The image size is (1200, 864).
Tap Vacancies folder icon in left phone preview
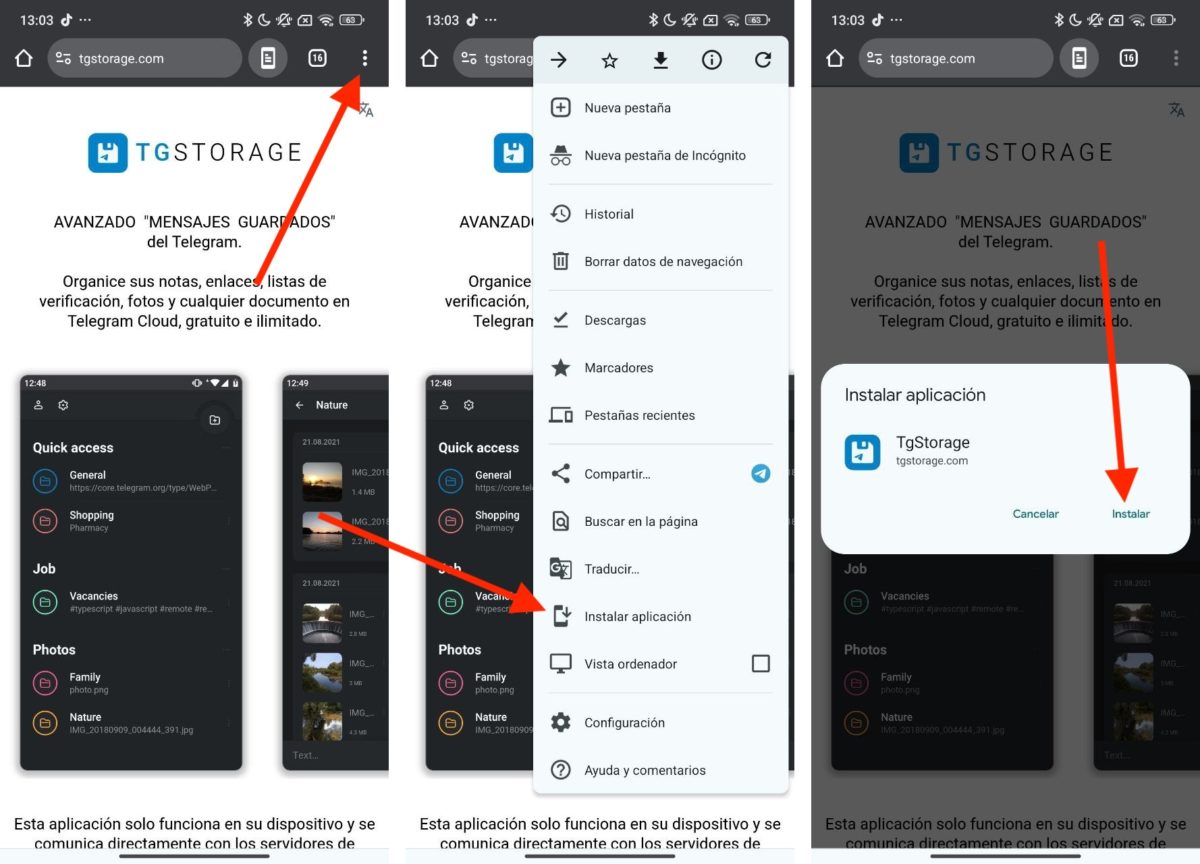pos(45,602)
